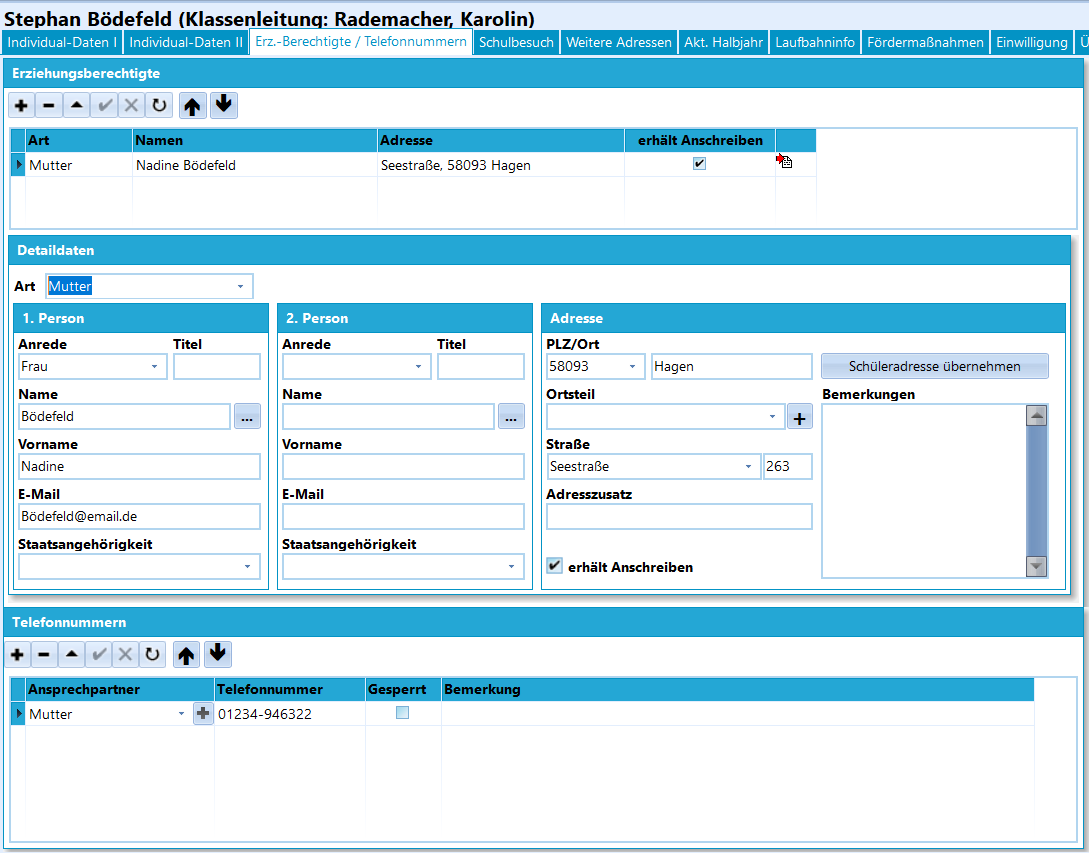Add a new Ortsteil with the plus button

tap(799, 417)
